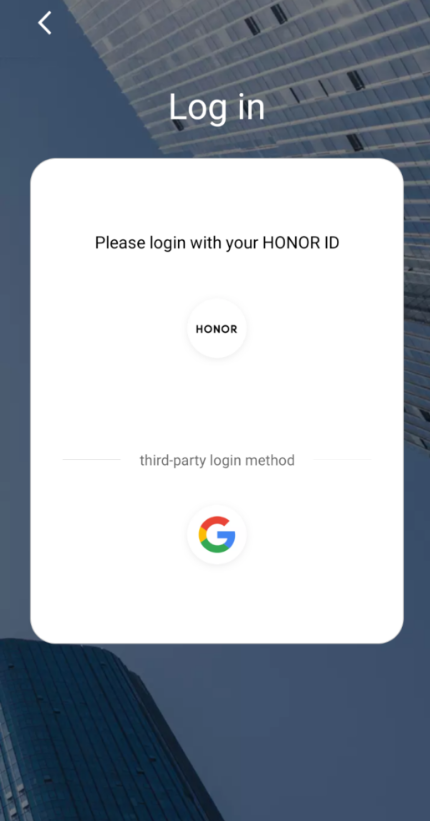Click the colorful Google "G" logo
This screenshot has width=430, height=821.
coord(217,535)
